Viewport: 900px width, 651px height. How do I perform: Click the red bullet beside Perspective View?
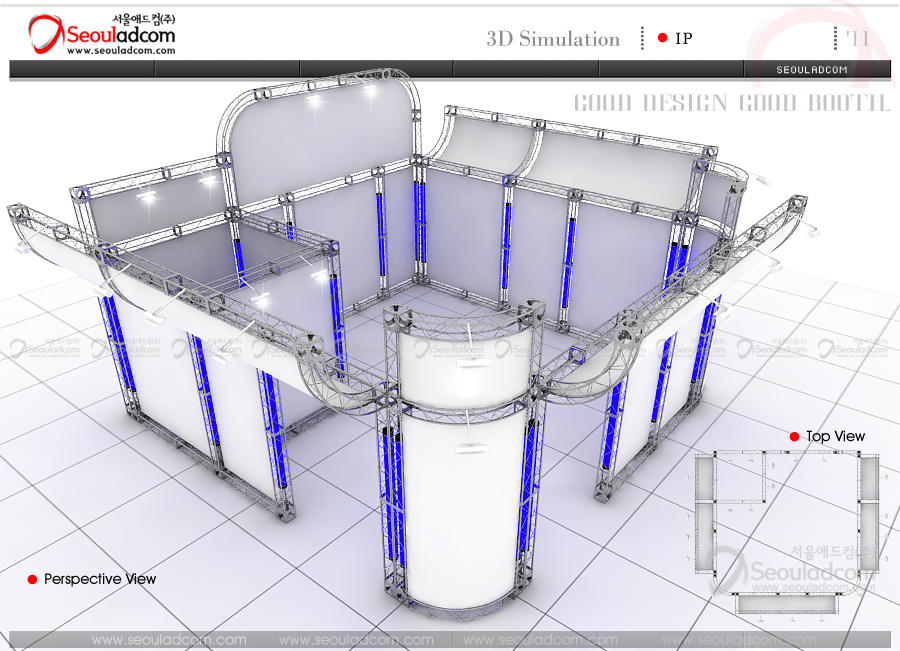coord(32,580)
